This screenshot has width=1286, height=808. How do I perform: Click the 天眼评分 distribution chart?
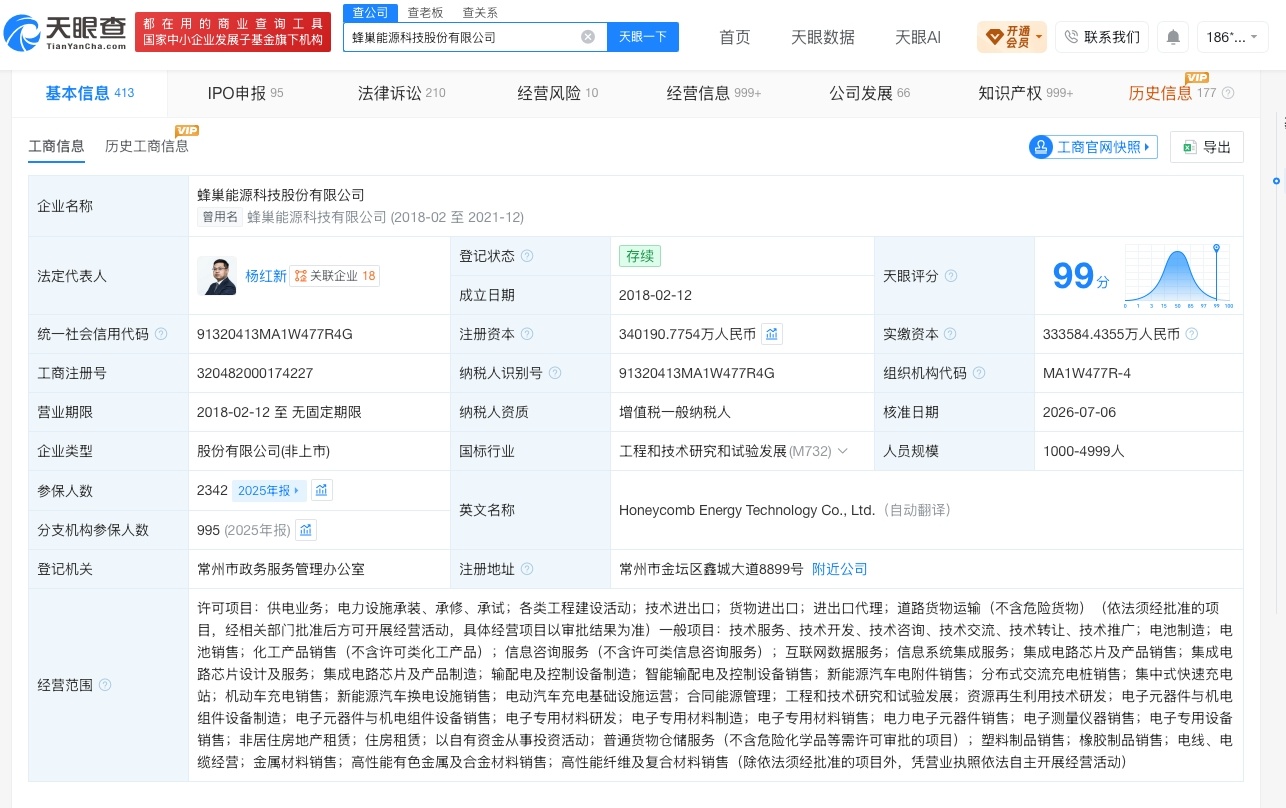coord(1177,276)
